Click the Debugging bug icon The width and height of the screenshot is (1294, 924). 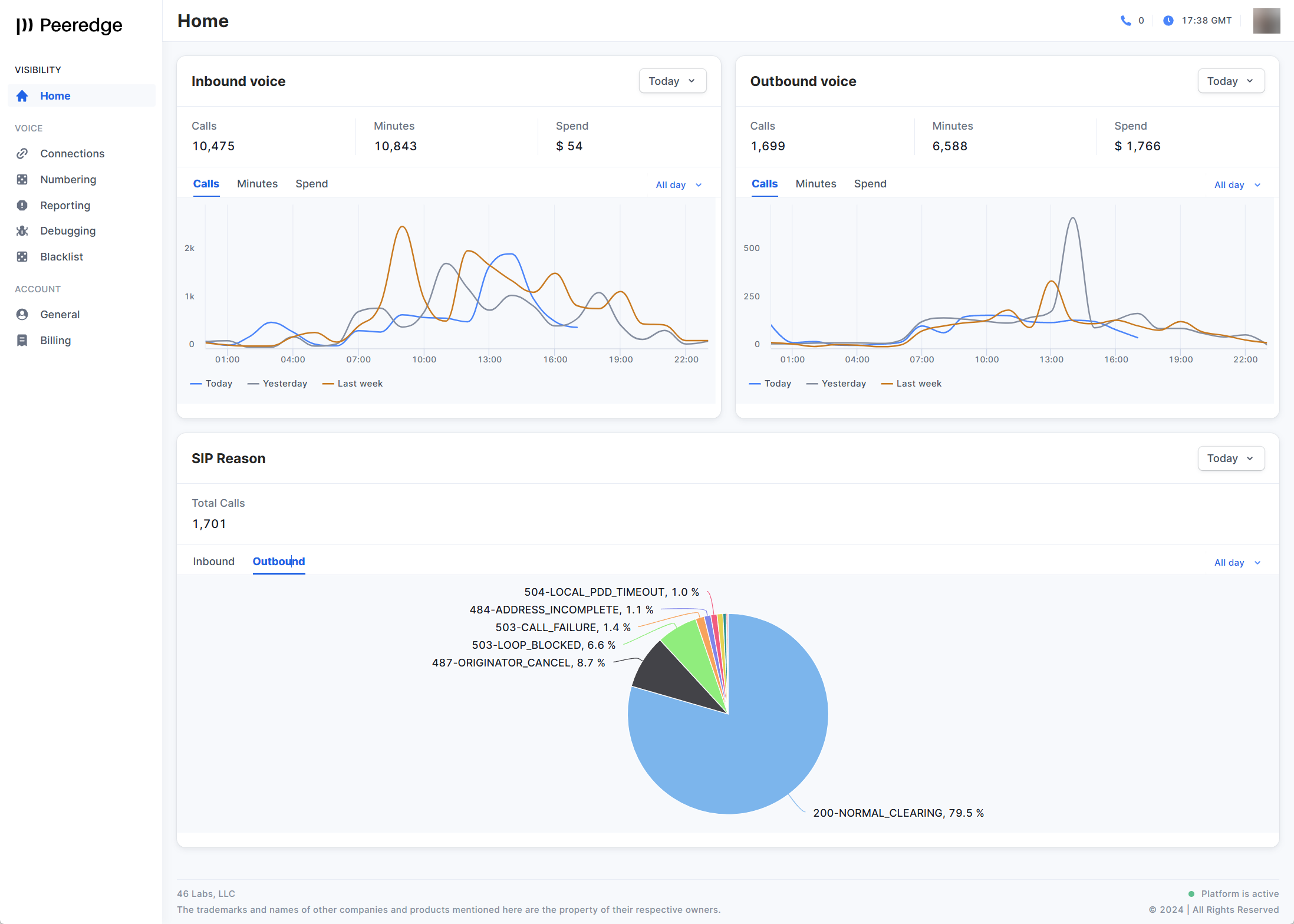click(x=22, y=231)
